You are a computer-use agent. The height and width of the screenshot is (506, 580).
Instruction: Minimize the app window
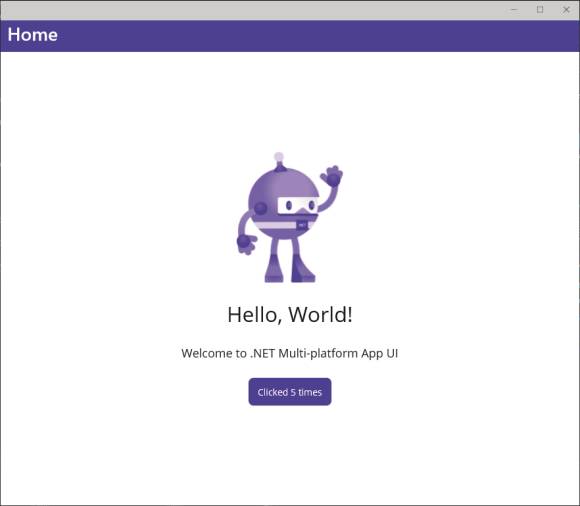pyautogui.click(x=514, y=10)
